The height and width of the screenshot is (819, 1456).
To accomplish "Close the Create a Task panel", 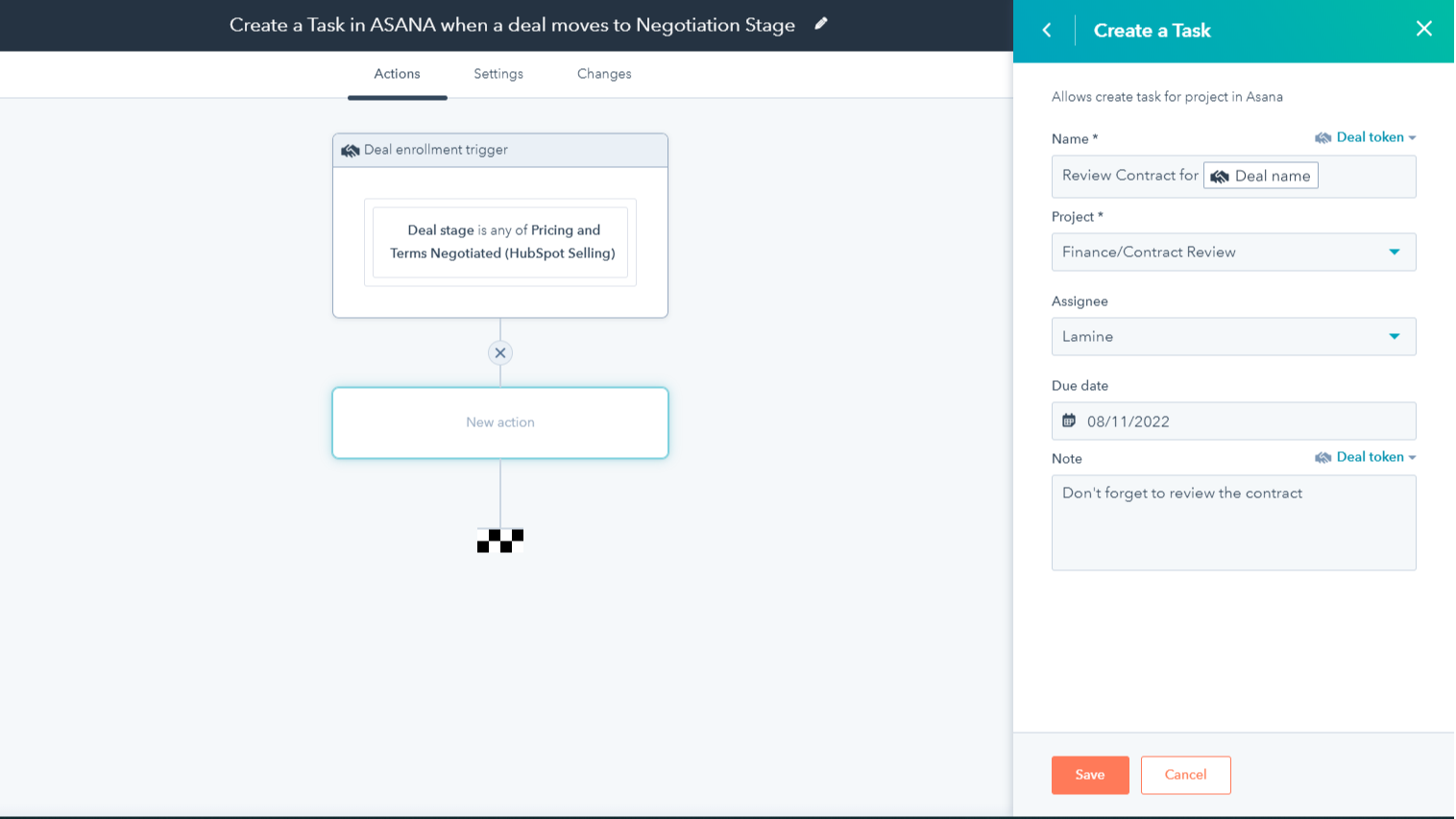I will (x=1423, y=29).
